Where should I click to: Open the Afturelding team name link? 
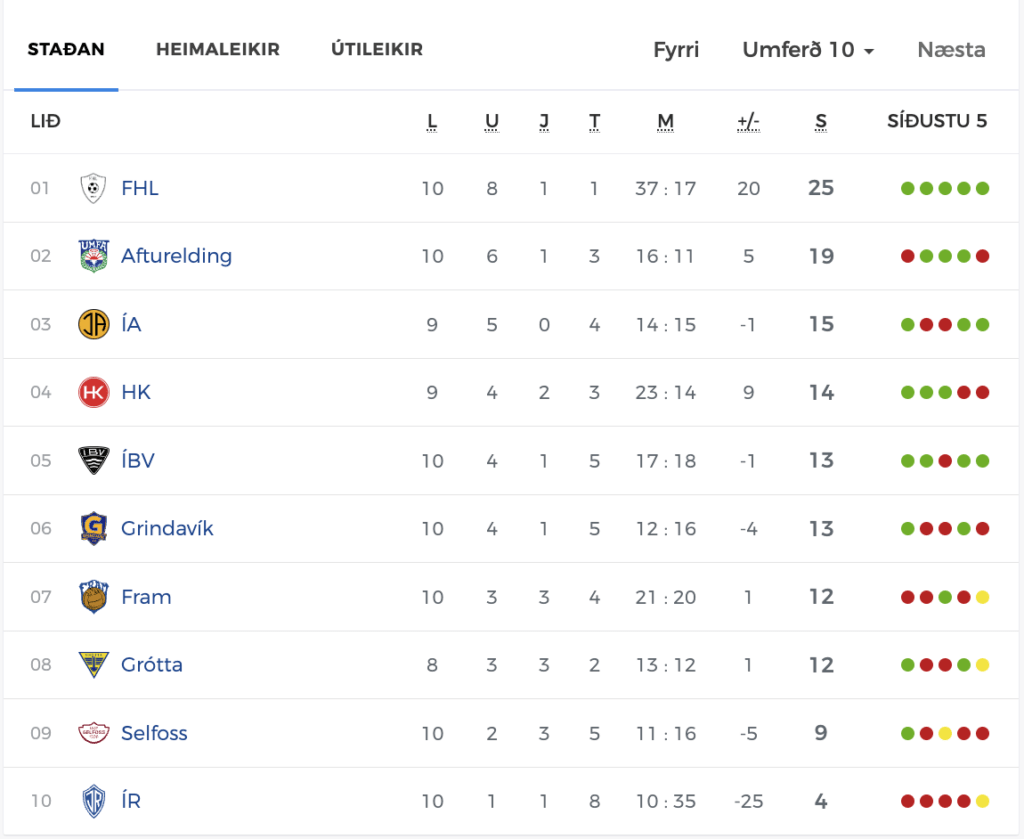click(x=176, y=256)
